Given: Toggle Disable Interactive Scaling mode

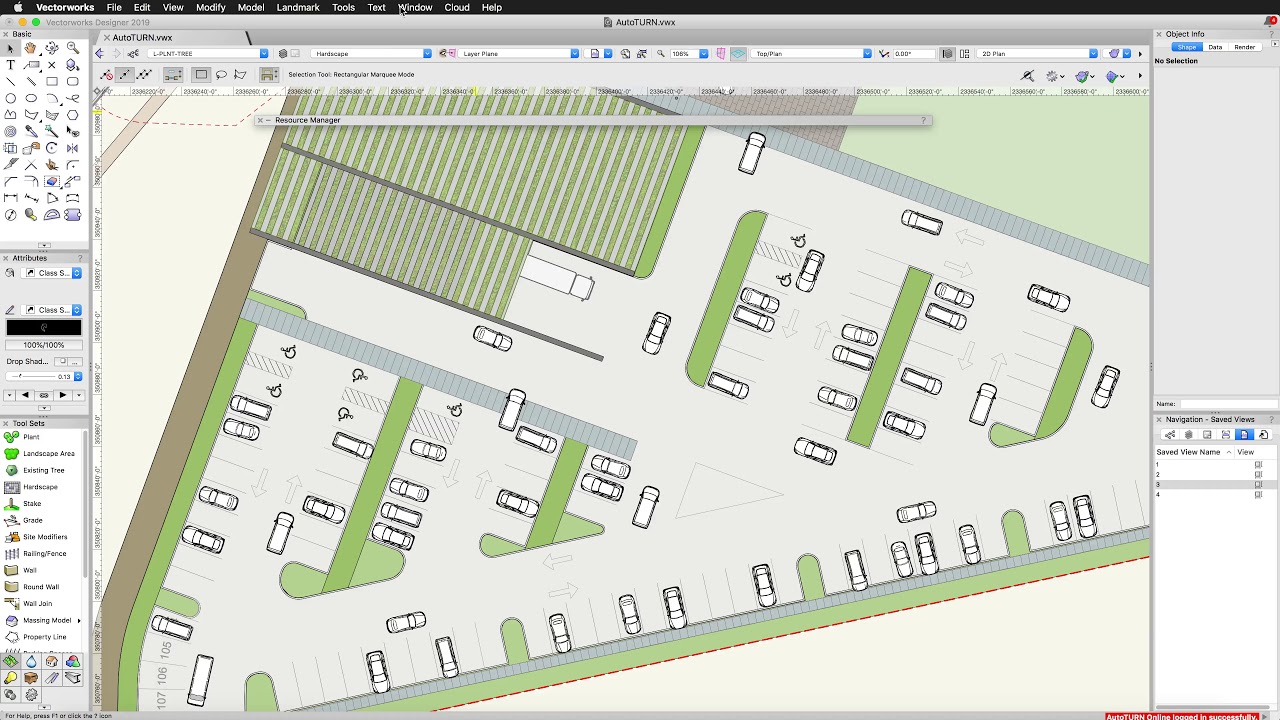Looking at the screenshot, I should pyautogui.click(x=107, y=74).
